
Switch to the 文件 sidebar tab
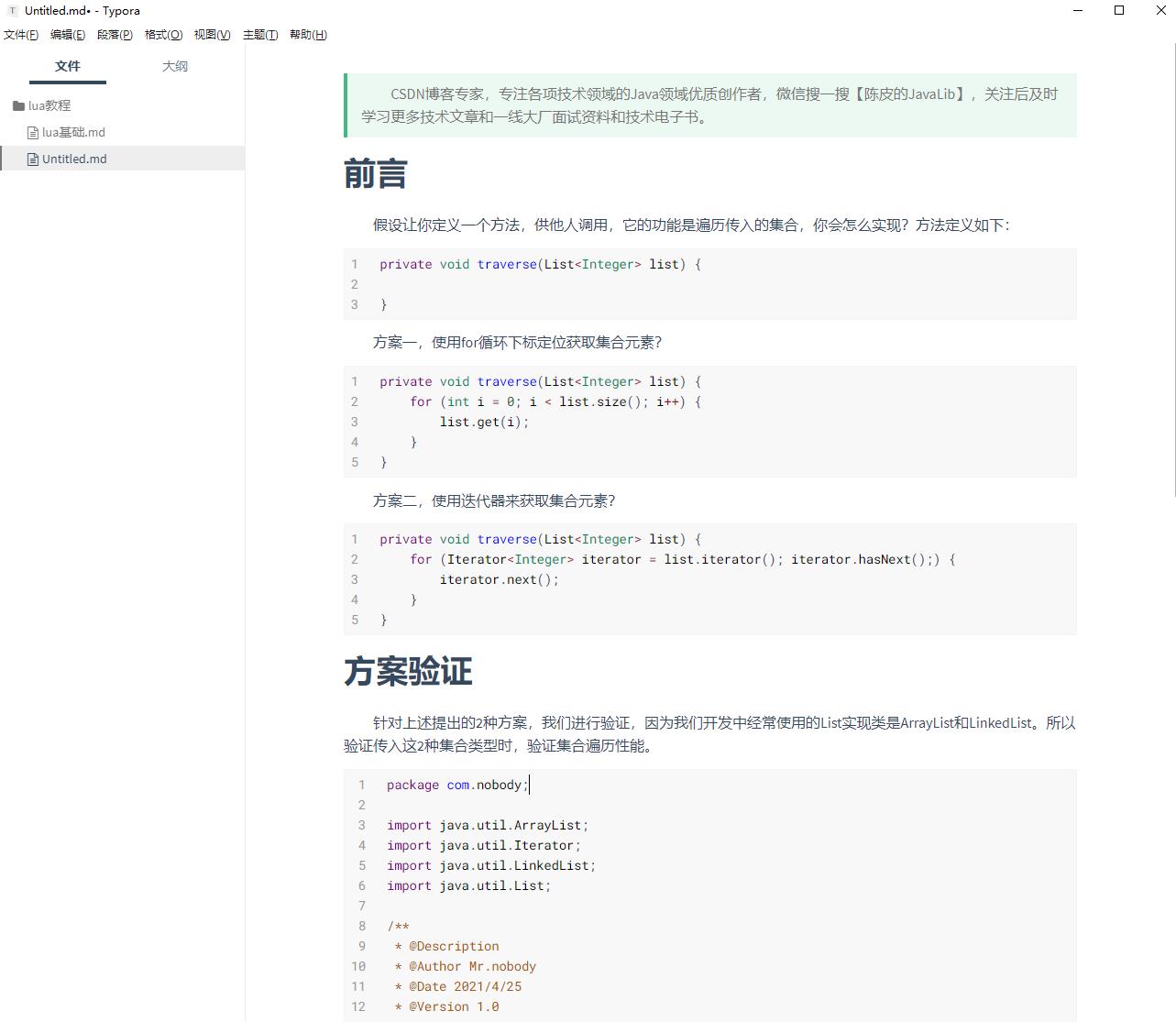coord(68,66)
